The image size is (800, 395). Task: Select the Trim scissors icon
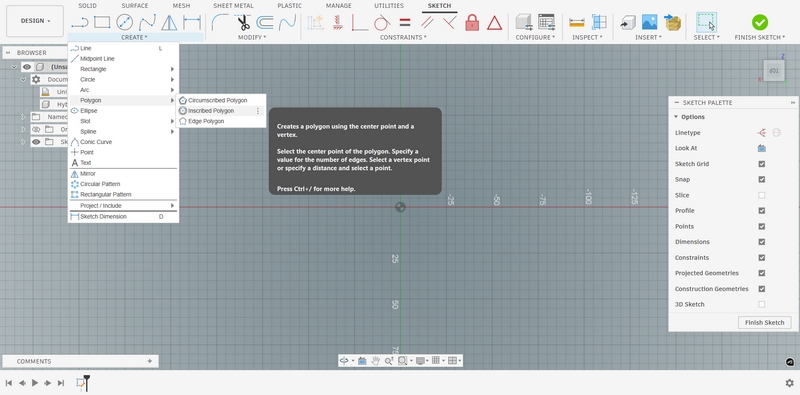click(x=242, y=22)
